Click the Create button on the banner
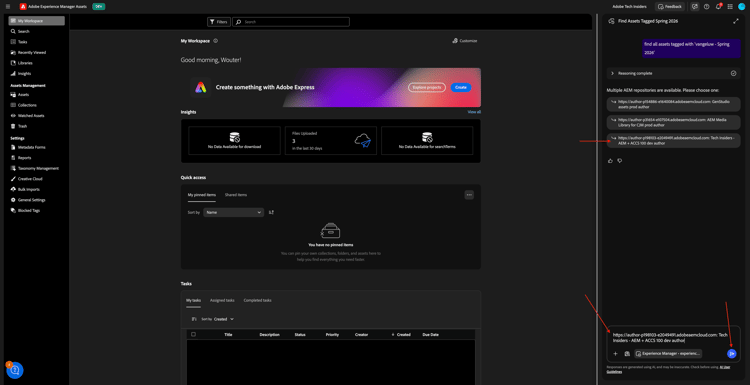The height and width of the screenshot is (385, 750). tap(461, 88)
